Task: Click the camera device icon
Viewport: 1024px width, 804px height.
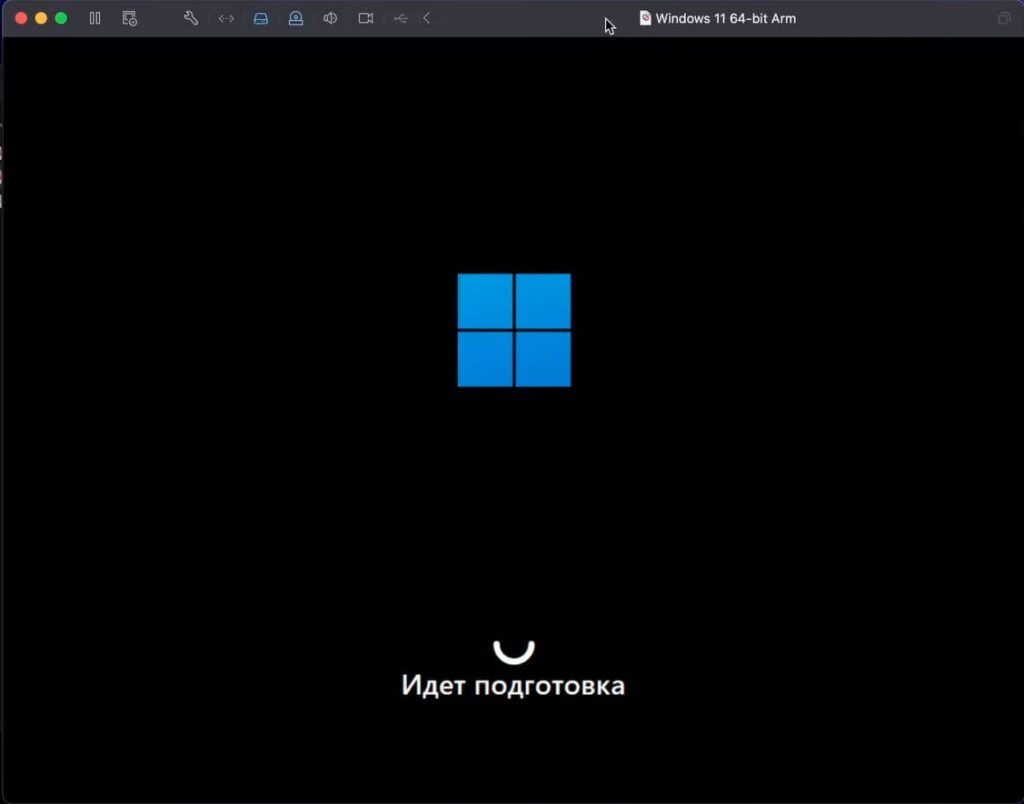Action: pos(366,18)
